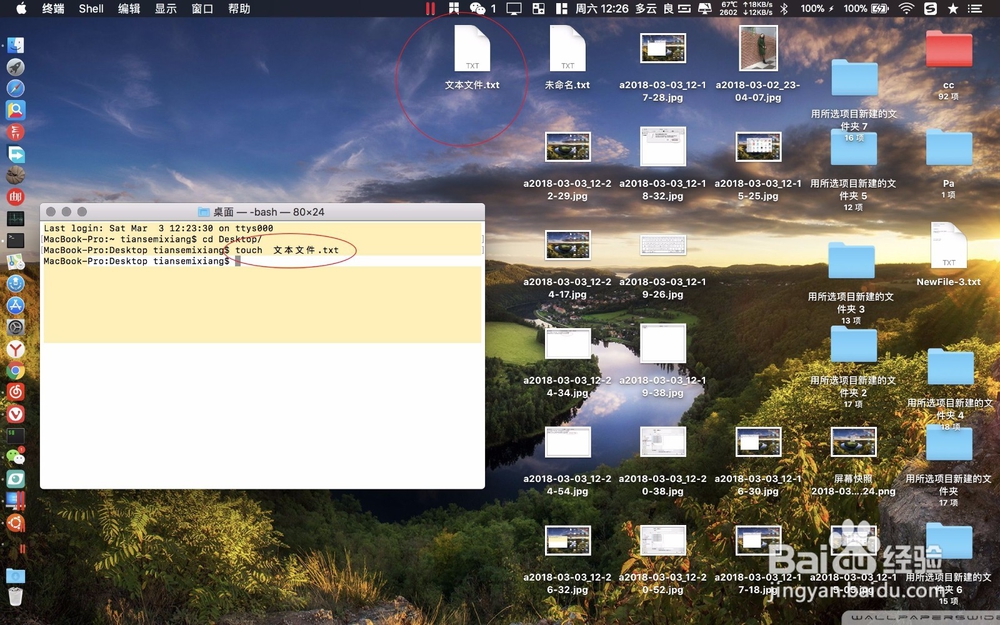The image size is (1000, 625).
Task: Open the Trash at the Dock bottom
Action: pos(14,595)
